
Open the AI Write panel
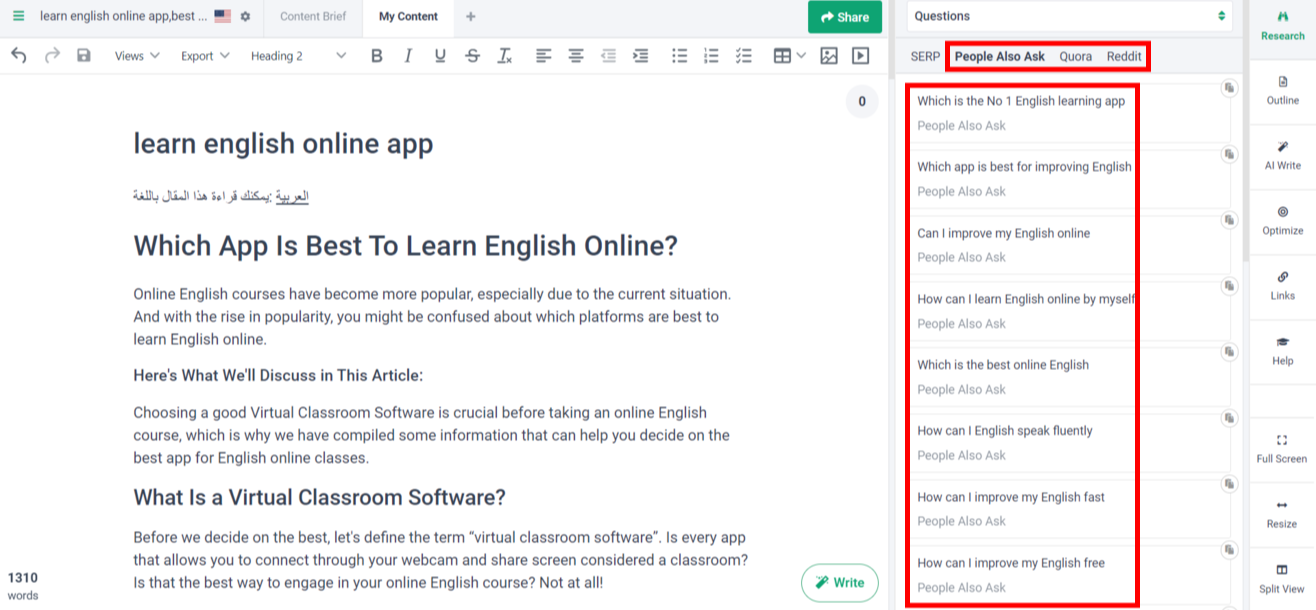[1281, 157]
